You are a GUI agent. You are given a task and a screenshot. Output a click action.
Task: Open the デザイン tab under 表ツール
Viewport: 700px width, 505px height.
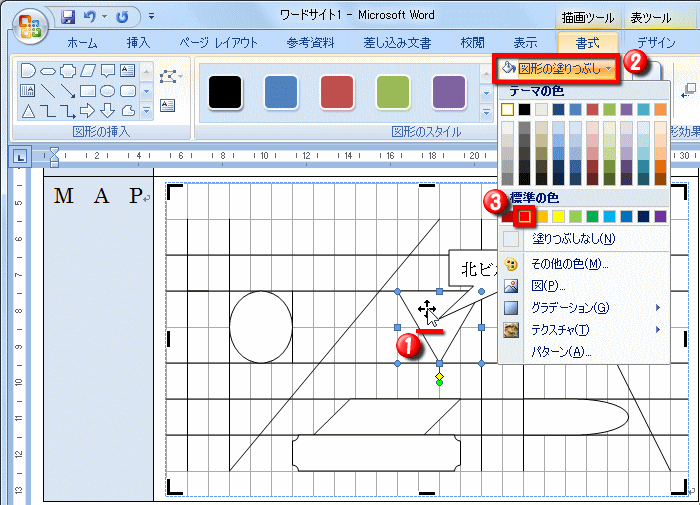click(656, 43)
